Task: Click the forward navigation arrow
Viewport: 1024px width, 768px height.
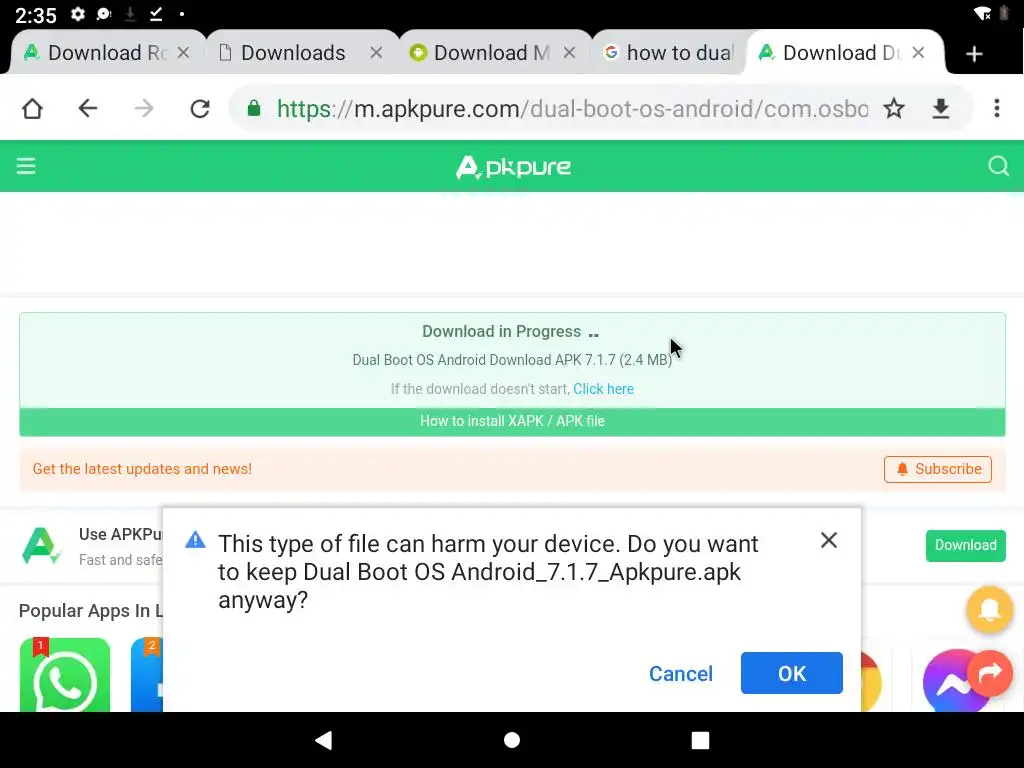Action: click(x=144, y=108)
